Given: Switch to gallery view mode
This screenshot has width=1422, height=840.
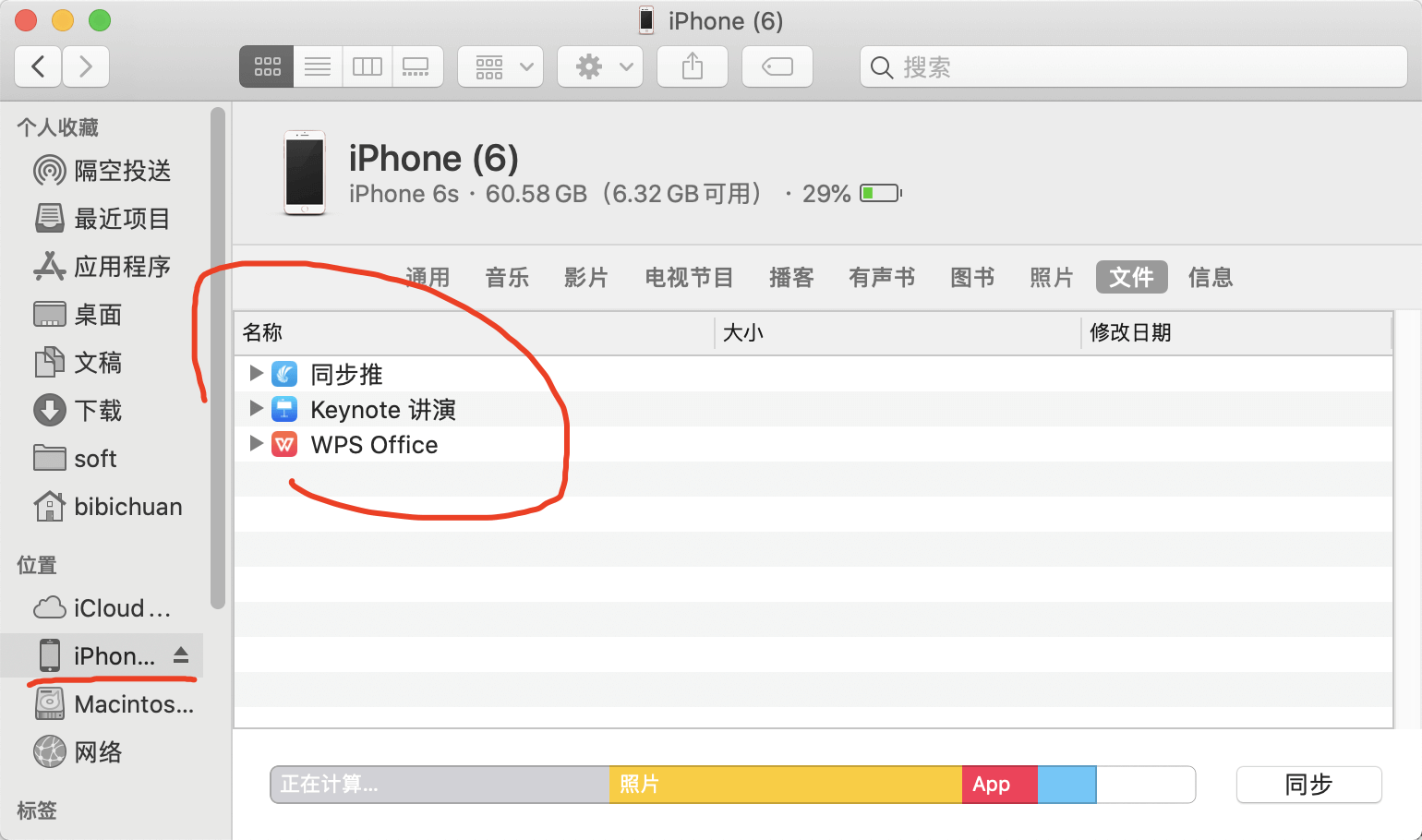Looking at the screenshot, I should (416, 66).
